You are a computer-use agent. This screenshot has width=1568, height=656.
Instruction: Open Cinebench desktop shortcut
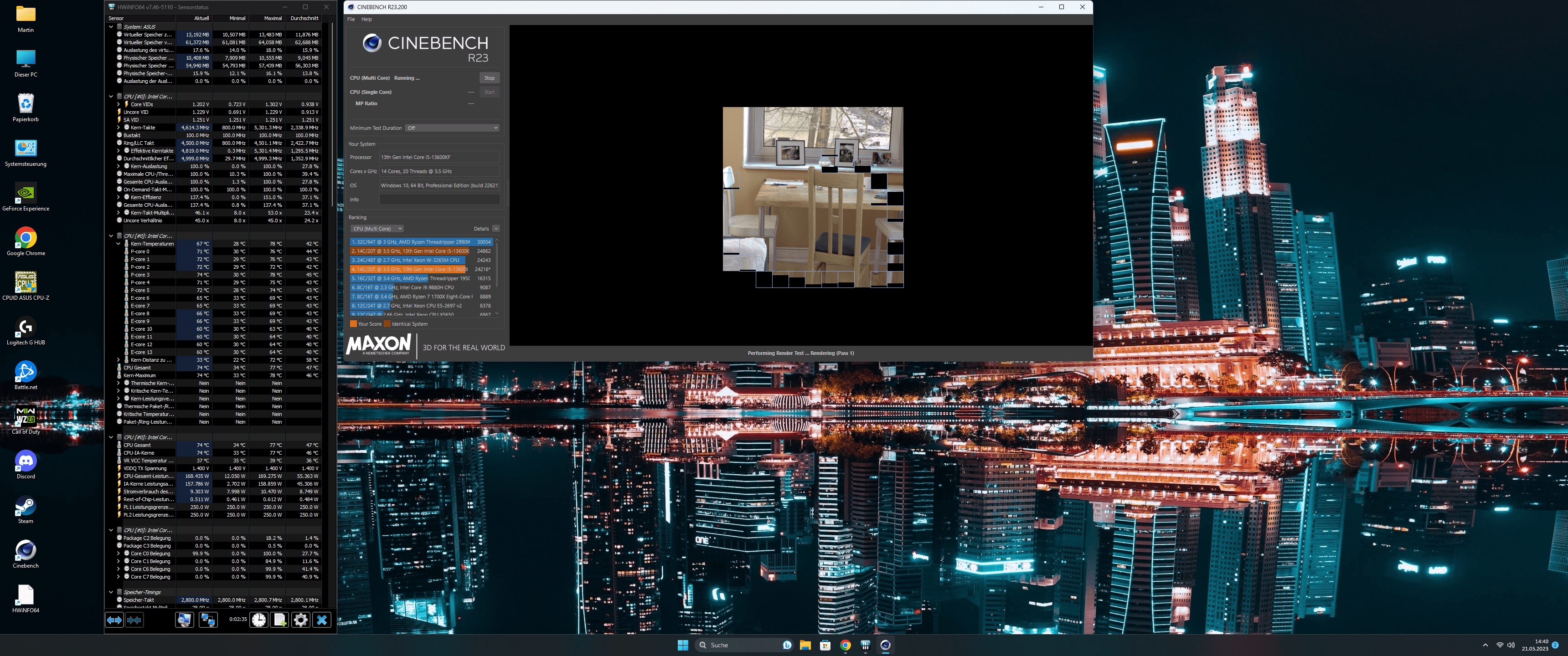point(26,554)
